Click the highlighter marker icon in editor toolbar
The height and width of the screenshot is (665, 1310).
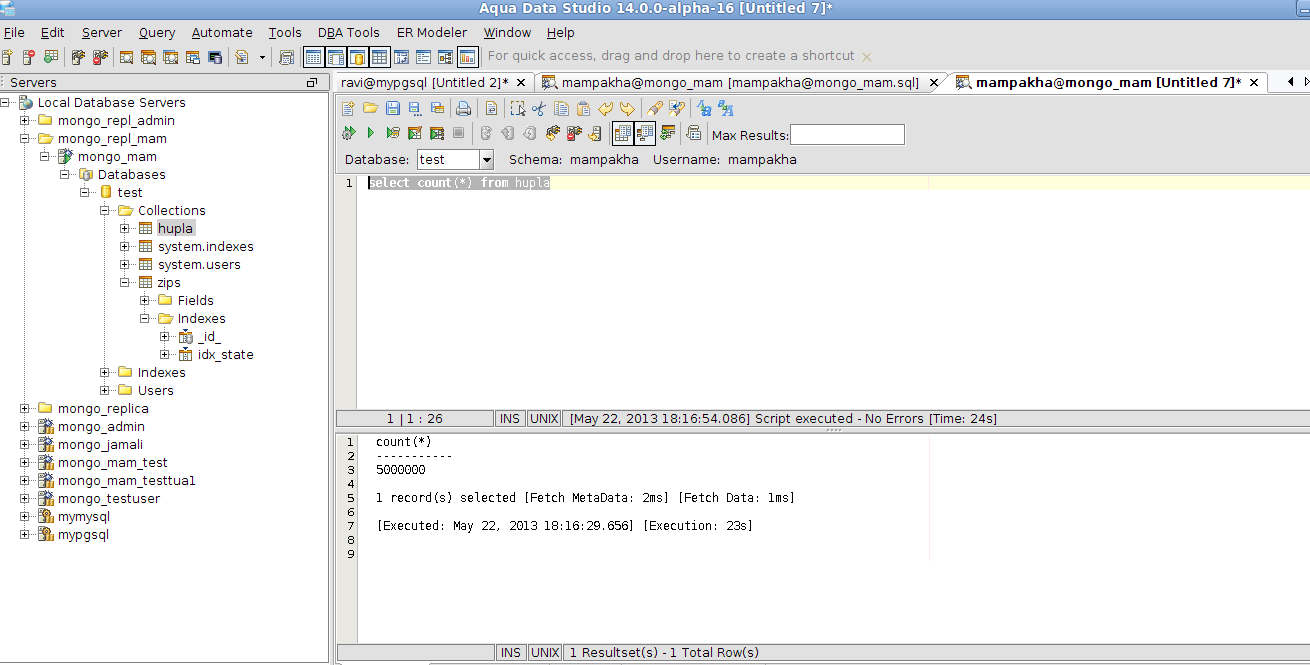pyautogui.click(x=654, y=108)
